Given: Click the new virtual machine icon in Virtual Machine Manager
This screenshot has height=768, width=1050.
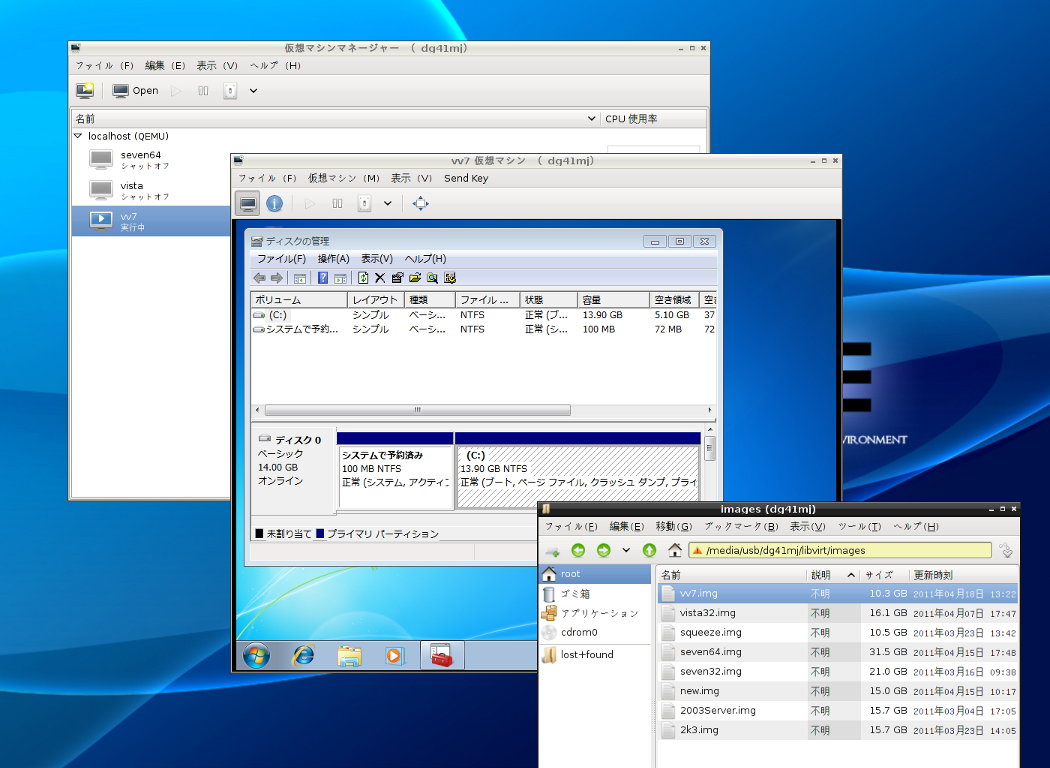Looking at the screenshot, I should [85, 90].
